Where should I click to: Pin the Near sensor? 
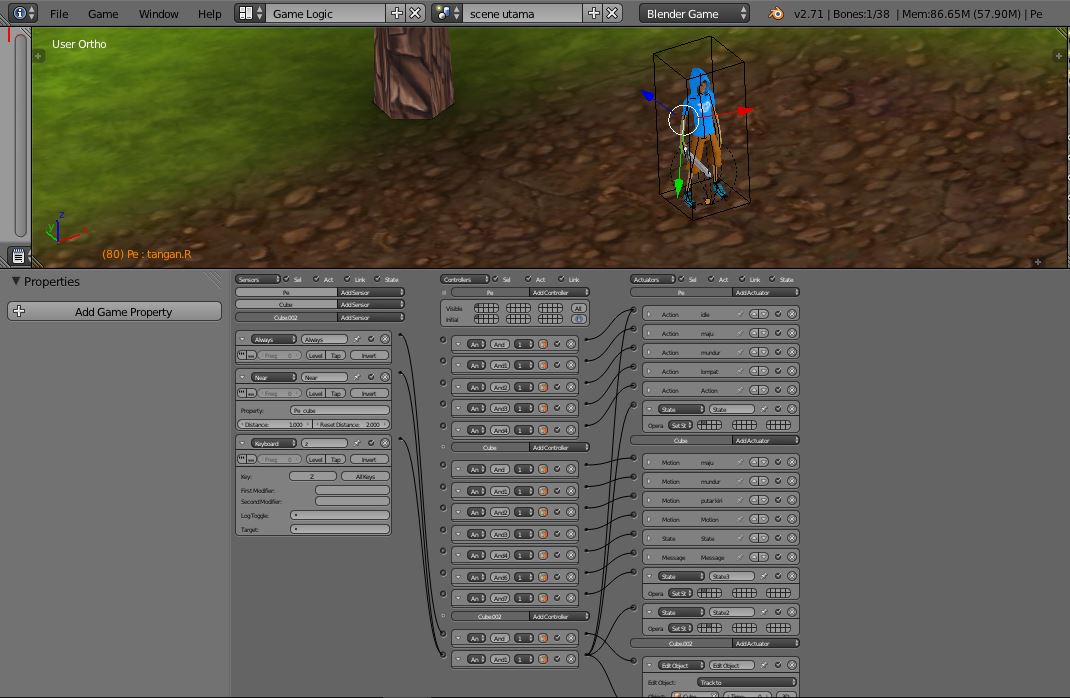[x=356, y=377]
